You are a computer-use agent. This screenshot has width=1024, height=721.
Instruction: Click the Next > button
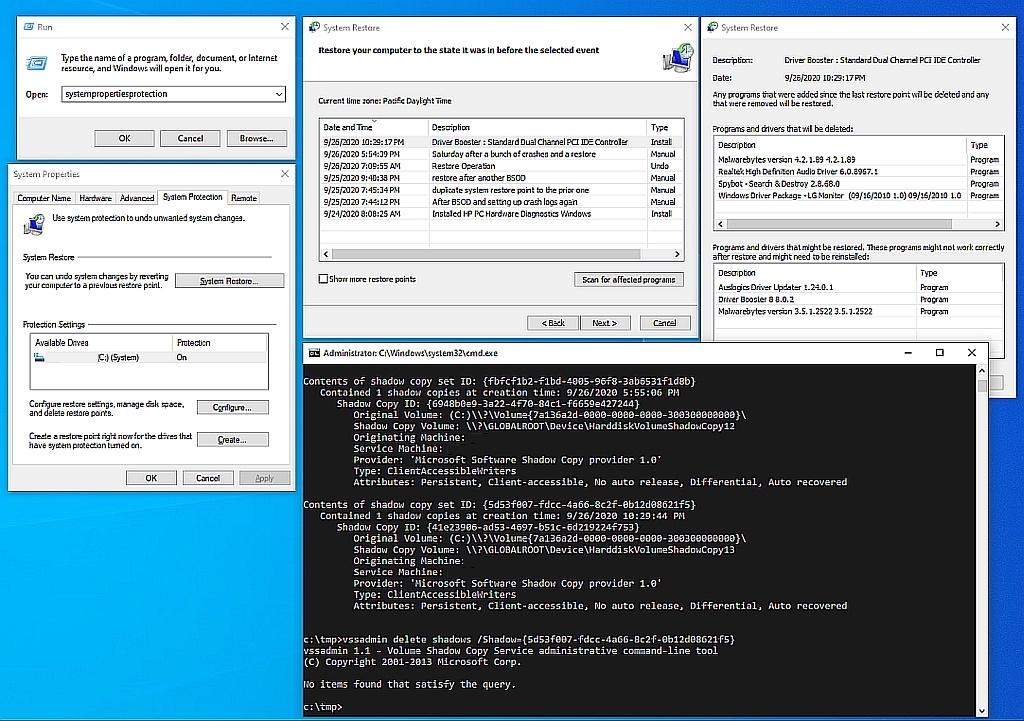[605, 323]
